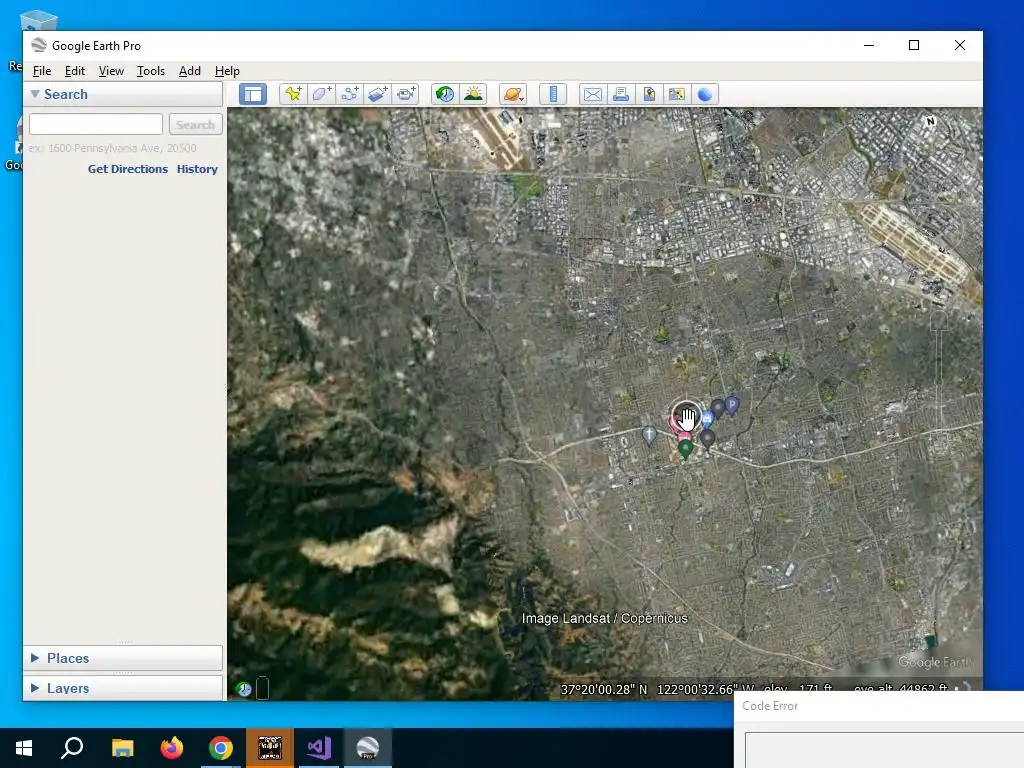This screenshot has width=1024, height=768.
Task: Click the north compass indicator on map
Action: point(931,121)
